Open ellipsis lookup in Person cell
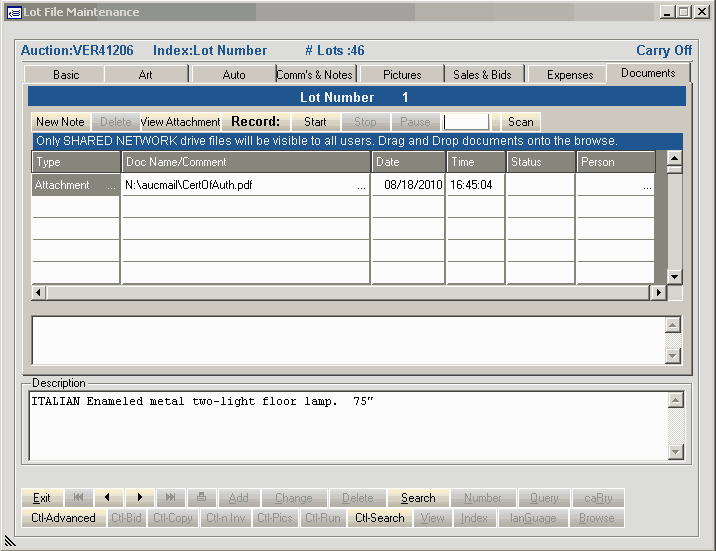Screen dimensions: 716x551 647,186
